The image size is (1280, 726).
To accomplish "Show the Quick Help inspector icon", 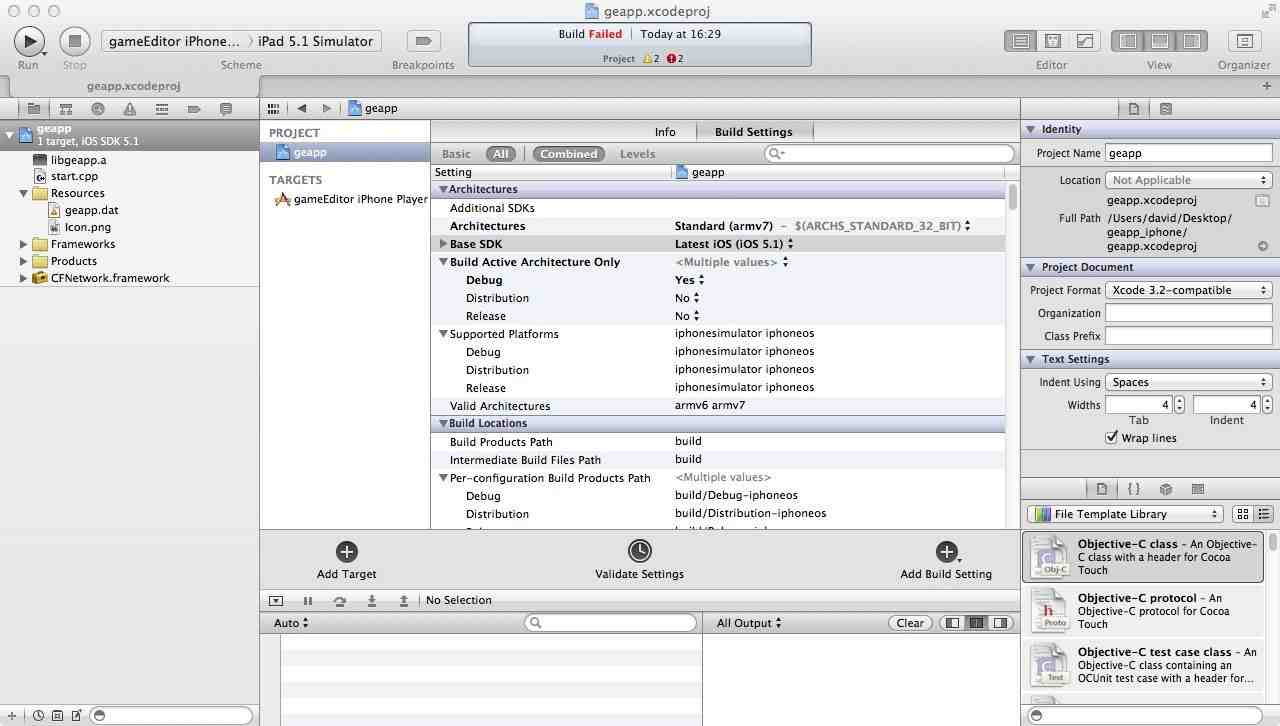I will click(1166, 109).
